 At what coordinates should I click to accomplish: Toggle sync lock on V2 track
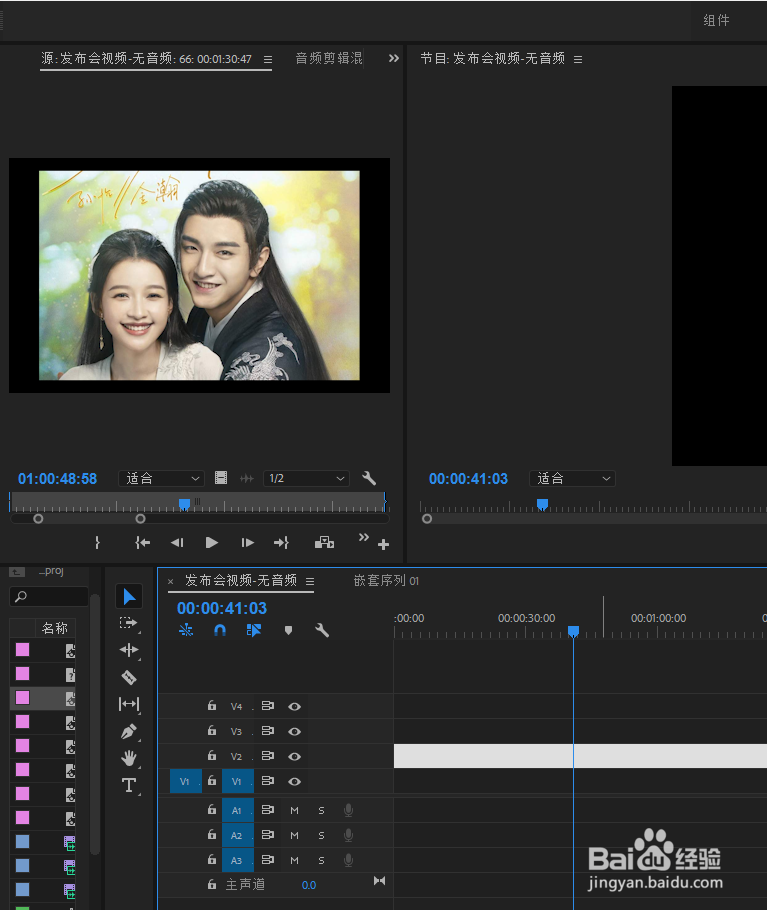pos(267,756)
